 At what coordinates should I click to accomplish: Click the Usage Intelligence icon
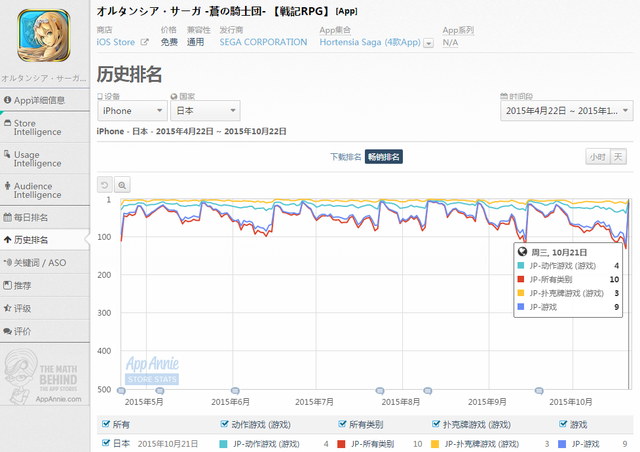tap(7, 154)
